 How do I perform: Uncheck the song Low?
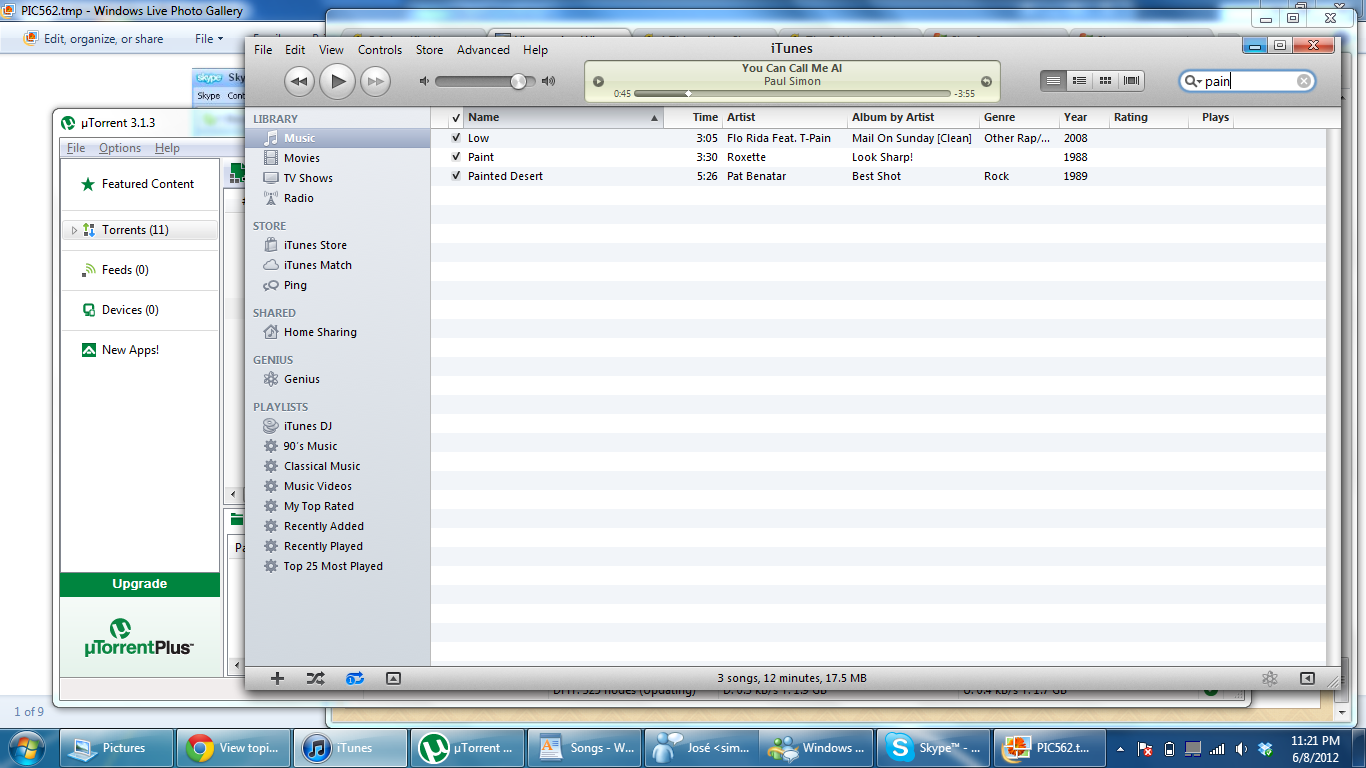456,138
